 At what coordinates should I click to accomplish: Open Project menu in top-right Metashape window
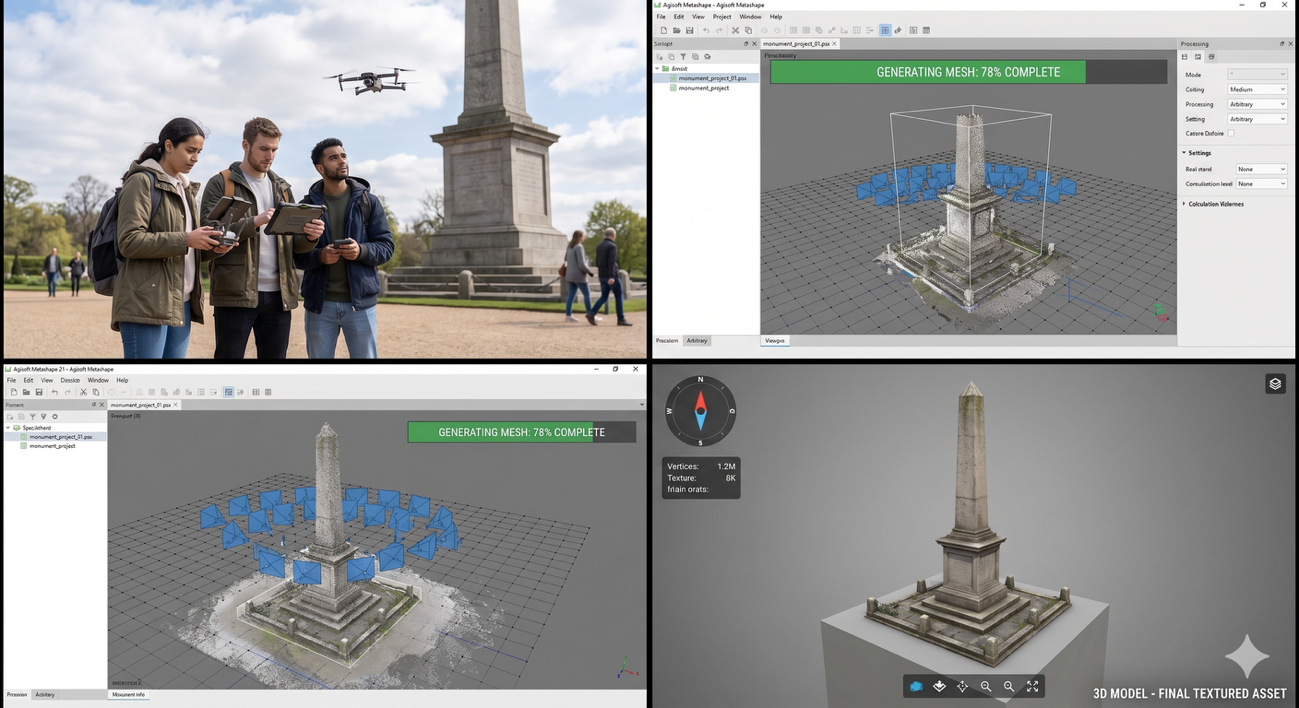click(x=722, y=17)
